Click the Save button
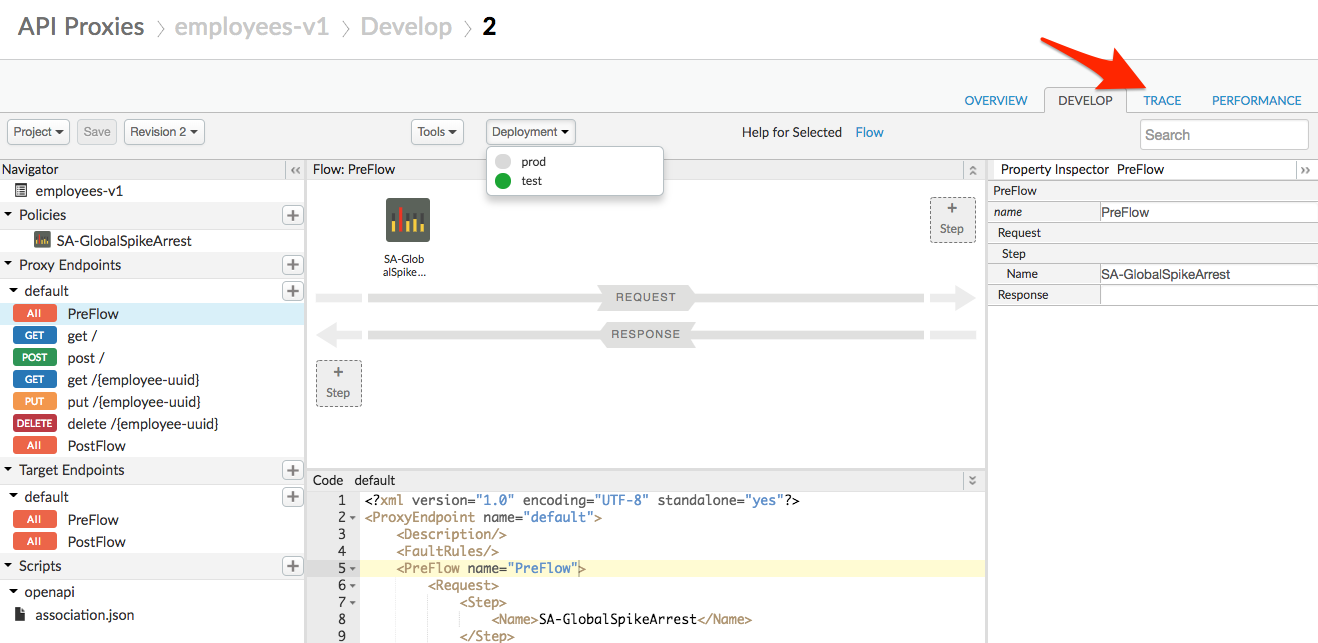 (x=97, y=132)
